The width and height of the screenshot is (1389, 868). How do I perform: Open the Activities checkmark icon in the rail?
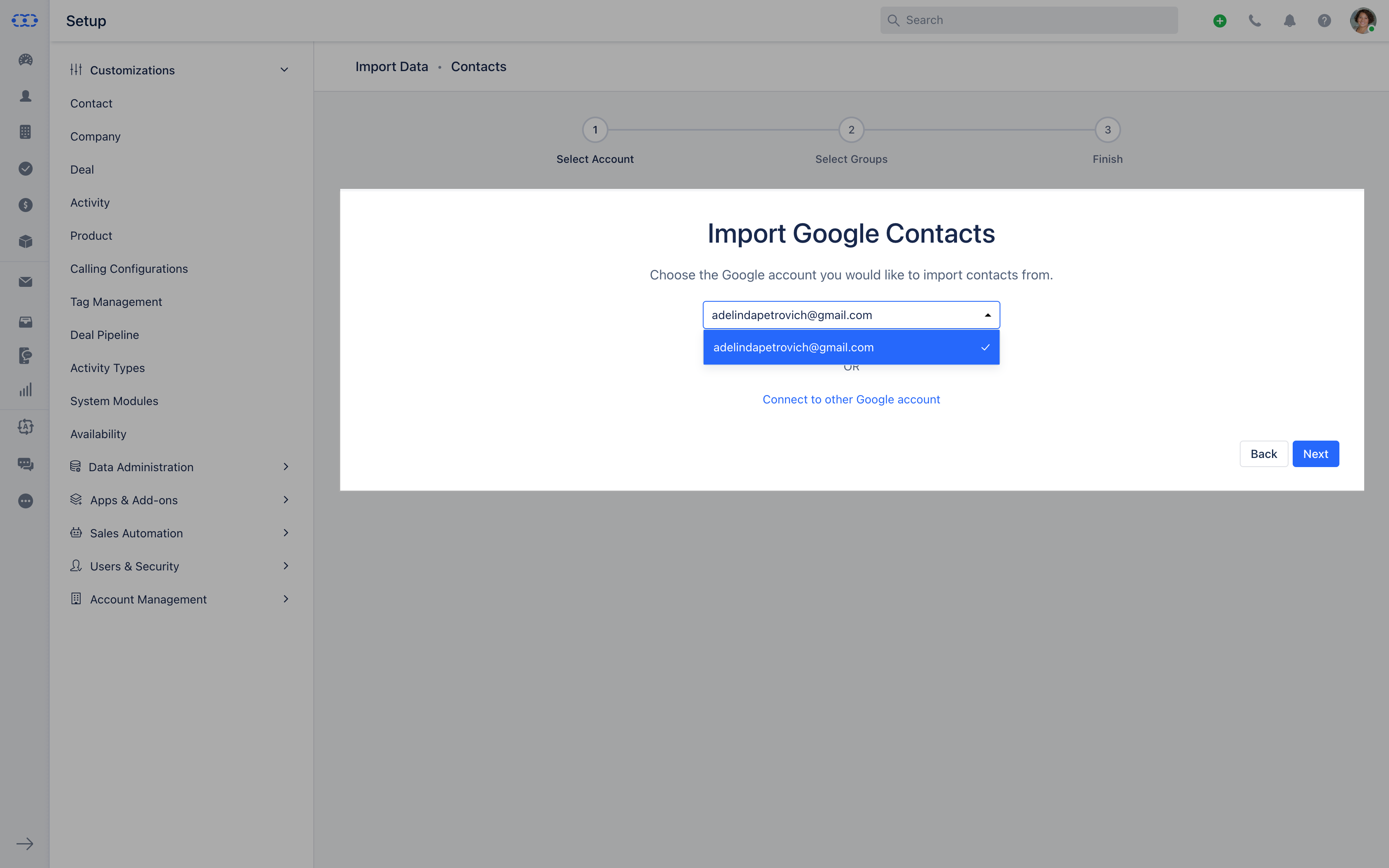click(x=25, y=168)
